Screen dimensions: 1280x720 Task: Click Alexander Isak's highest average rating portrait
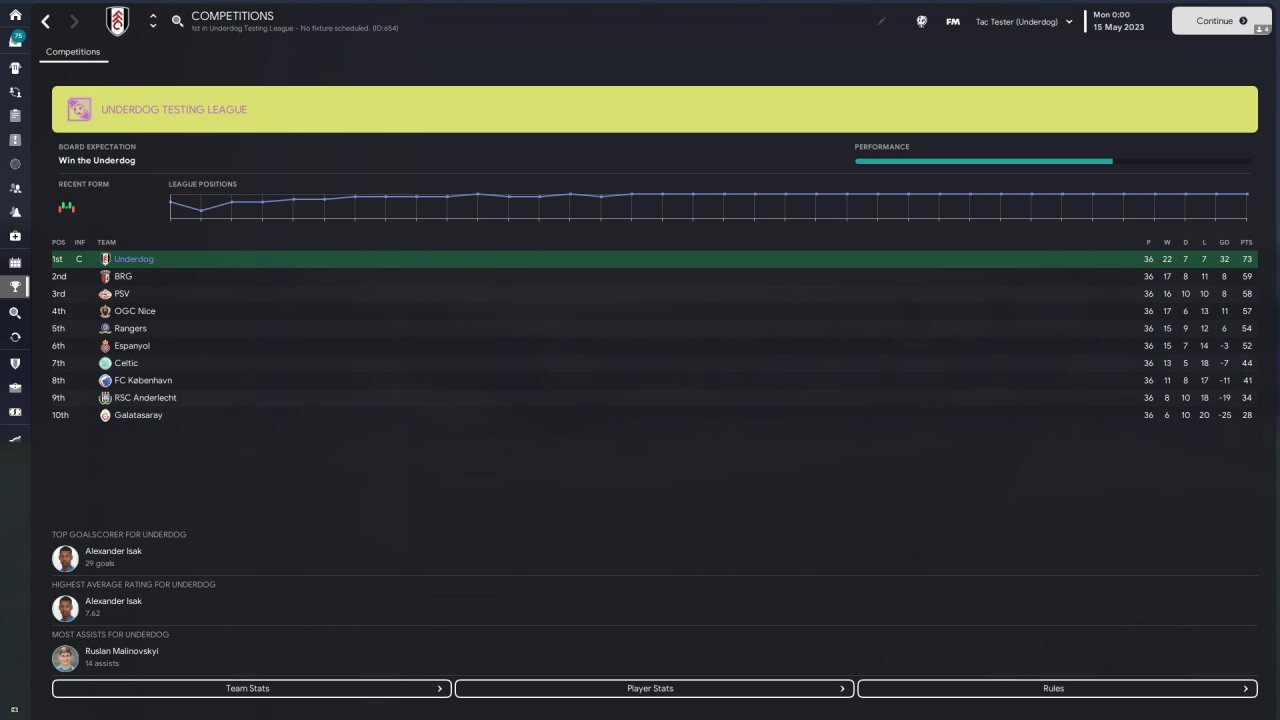[x=65, y=608]
